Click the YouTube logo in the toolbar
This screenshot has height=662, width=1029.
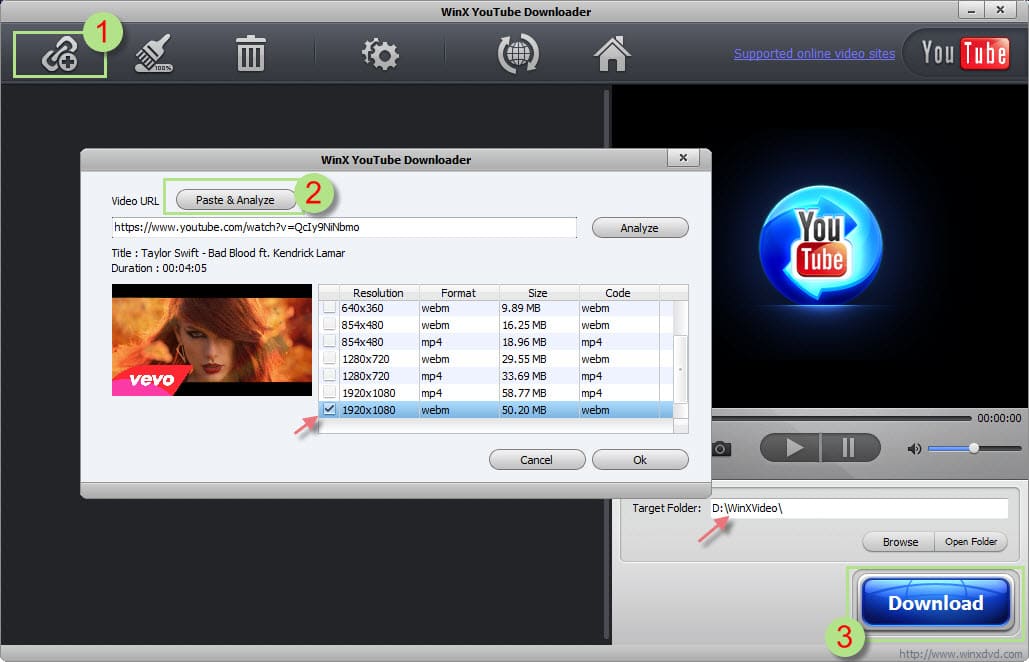pos(965,53)
